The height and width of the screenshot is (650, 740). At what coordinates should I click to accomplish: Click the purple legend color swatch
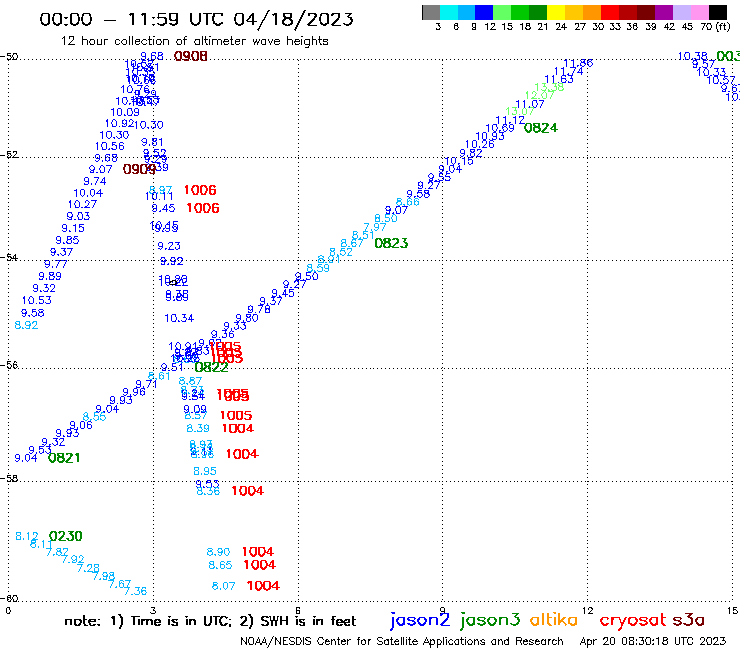664,12
